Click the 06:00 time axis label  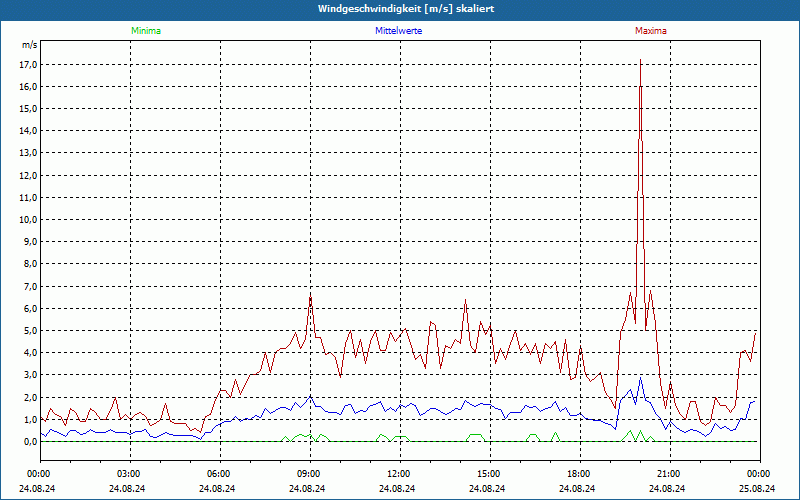point(218,474)
